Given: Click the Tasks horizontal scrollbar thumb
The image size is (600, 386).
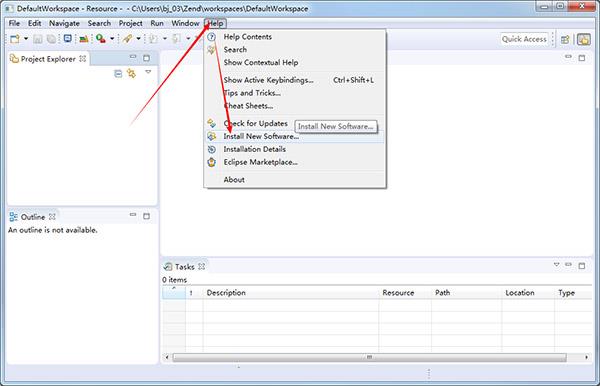Looking at the screenshot, I should [370, 357].
